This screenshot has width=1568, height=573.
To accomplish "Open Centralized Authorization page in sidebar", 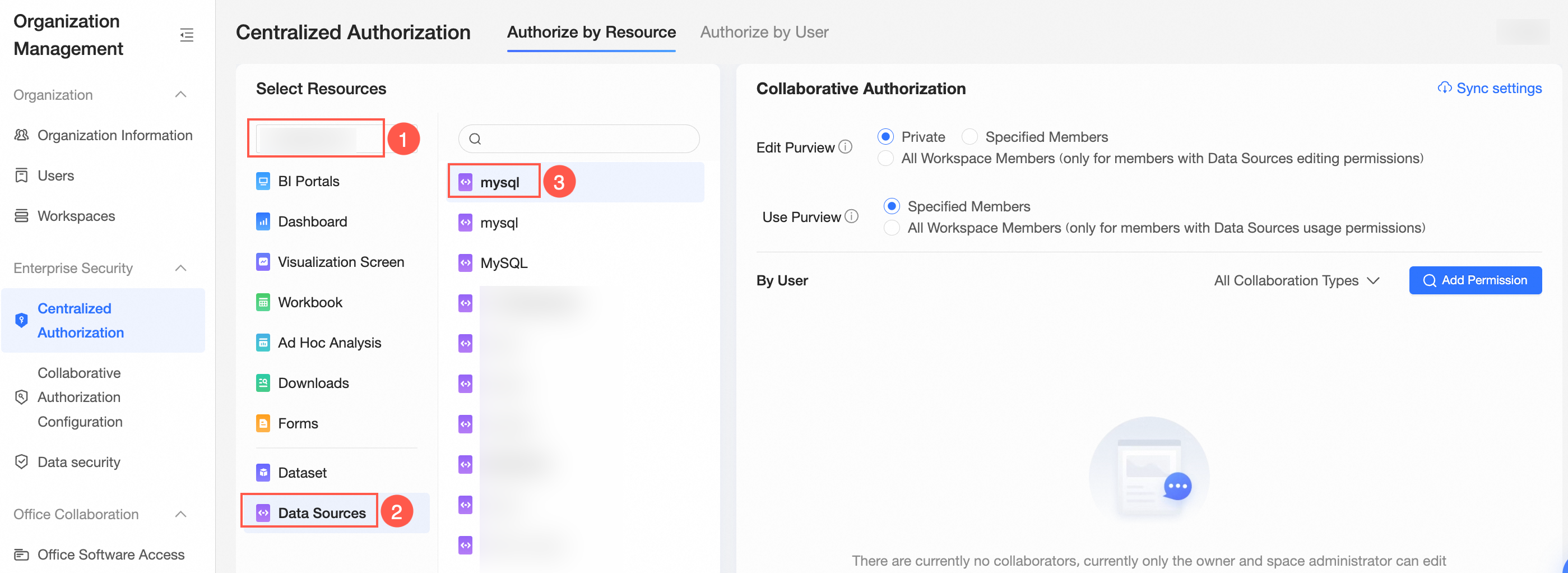I will point(104,320).
